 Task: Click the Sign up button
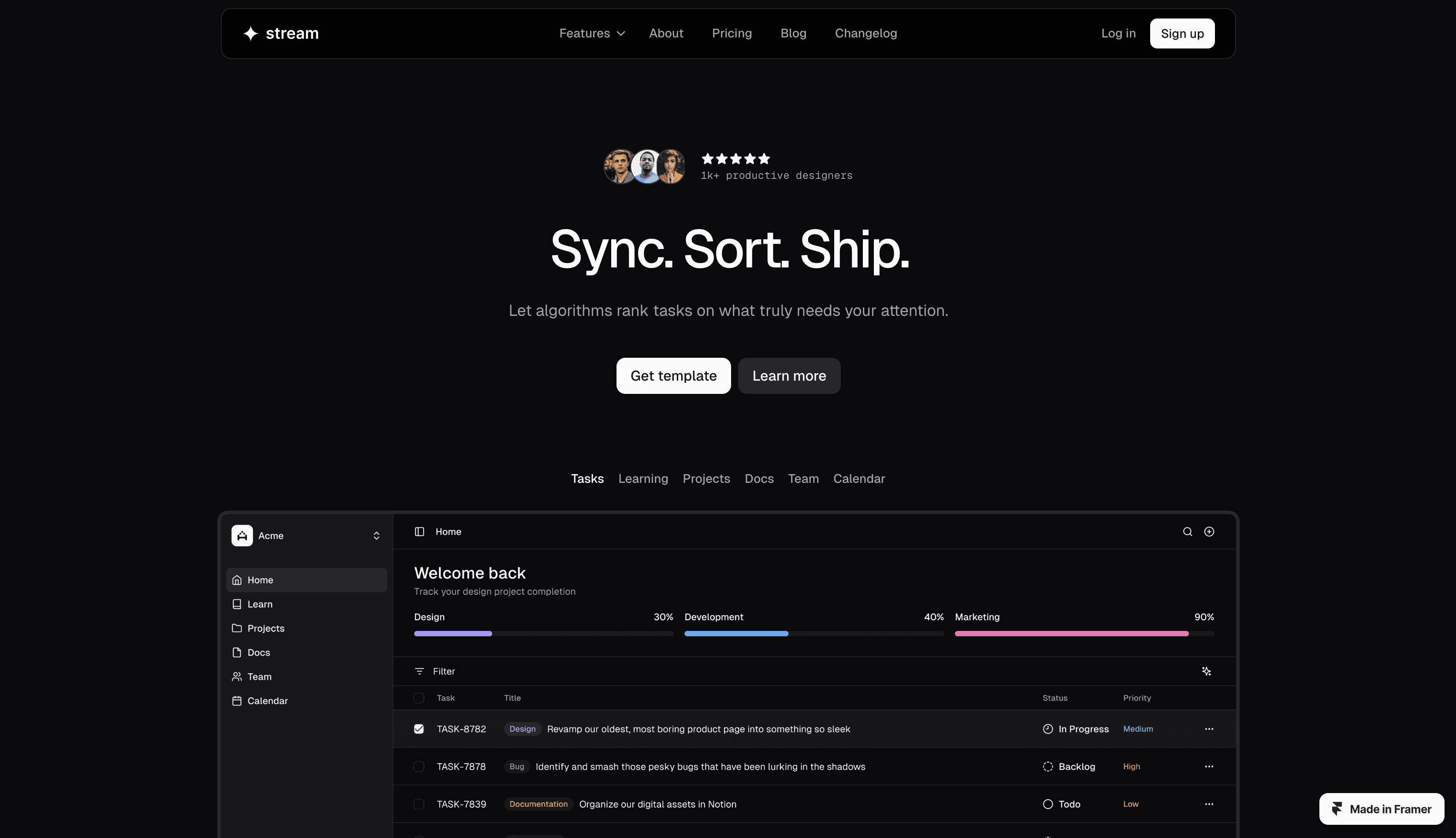[x=1181, y=33]
